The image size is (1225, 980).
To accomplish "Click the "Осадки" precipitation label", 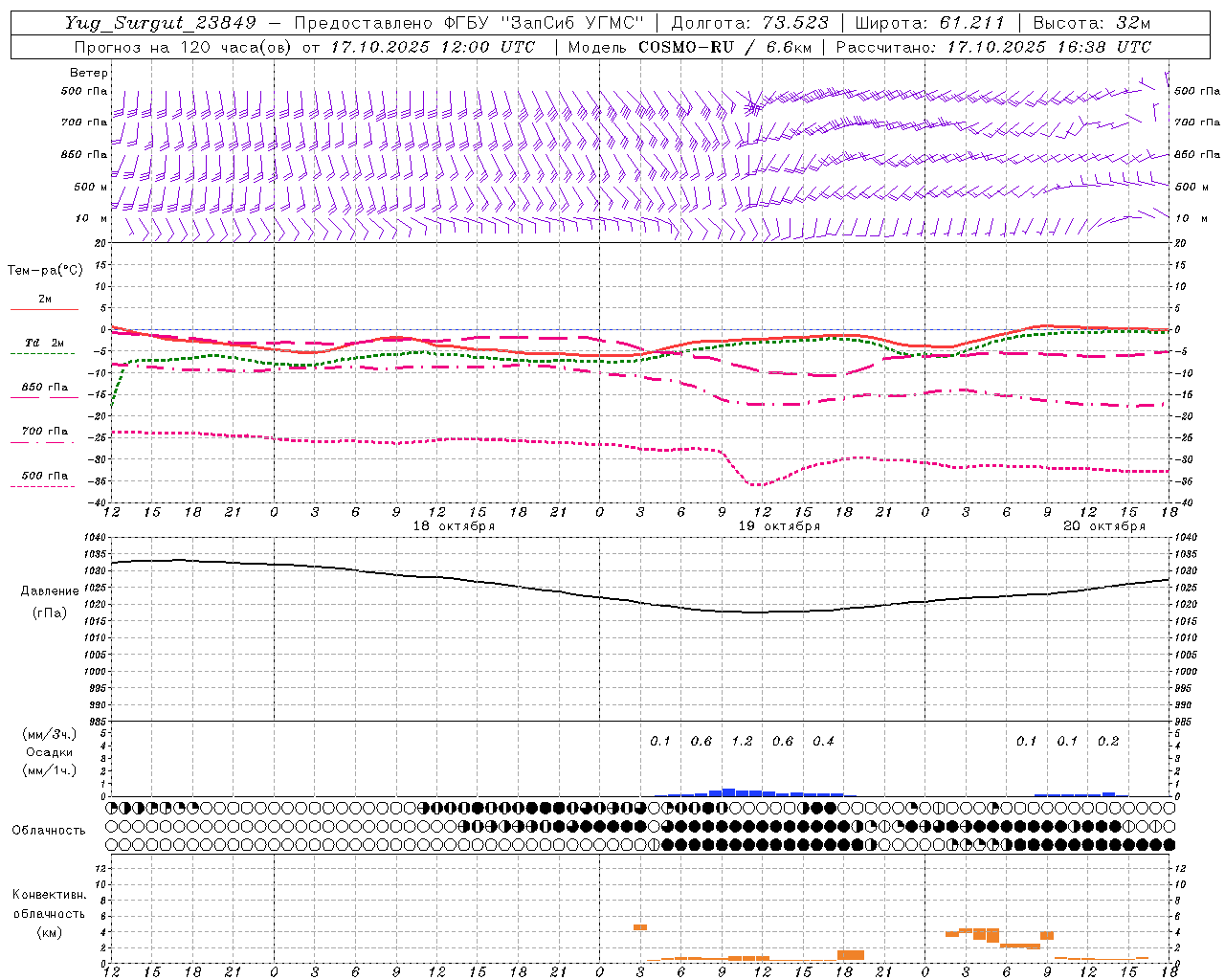I will (50, 752).
